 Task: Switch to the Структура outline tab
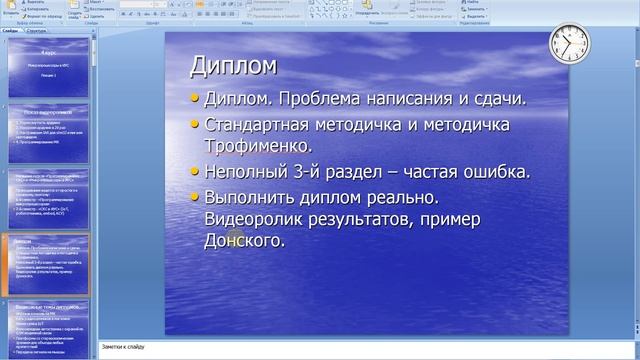[36, 31]
